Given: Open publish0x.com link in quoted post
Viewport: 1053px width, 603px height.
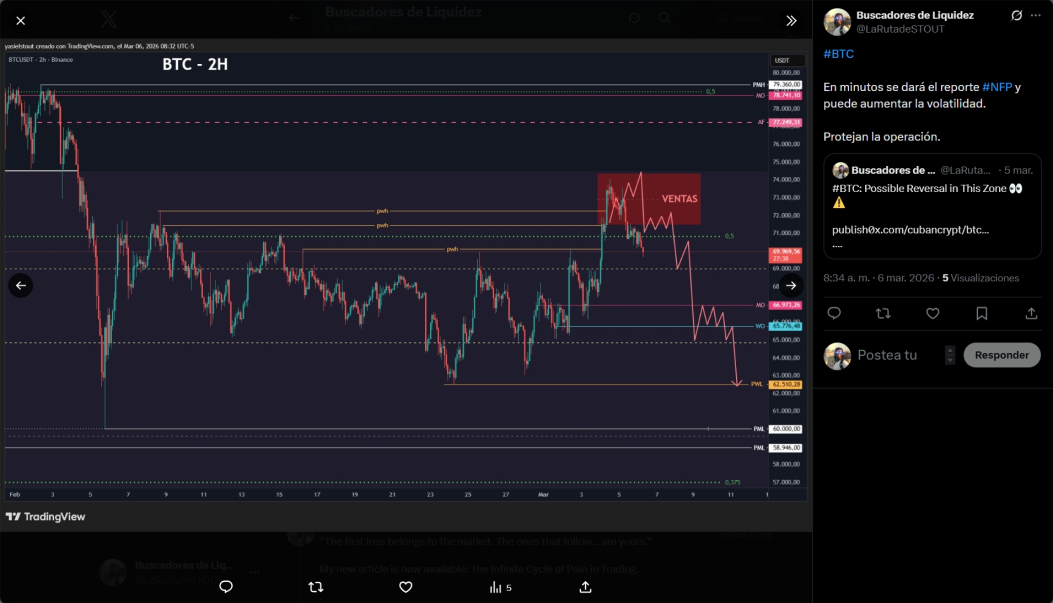Looking at the screenshot, I should 910,230.
